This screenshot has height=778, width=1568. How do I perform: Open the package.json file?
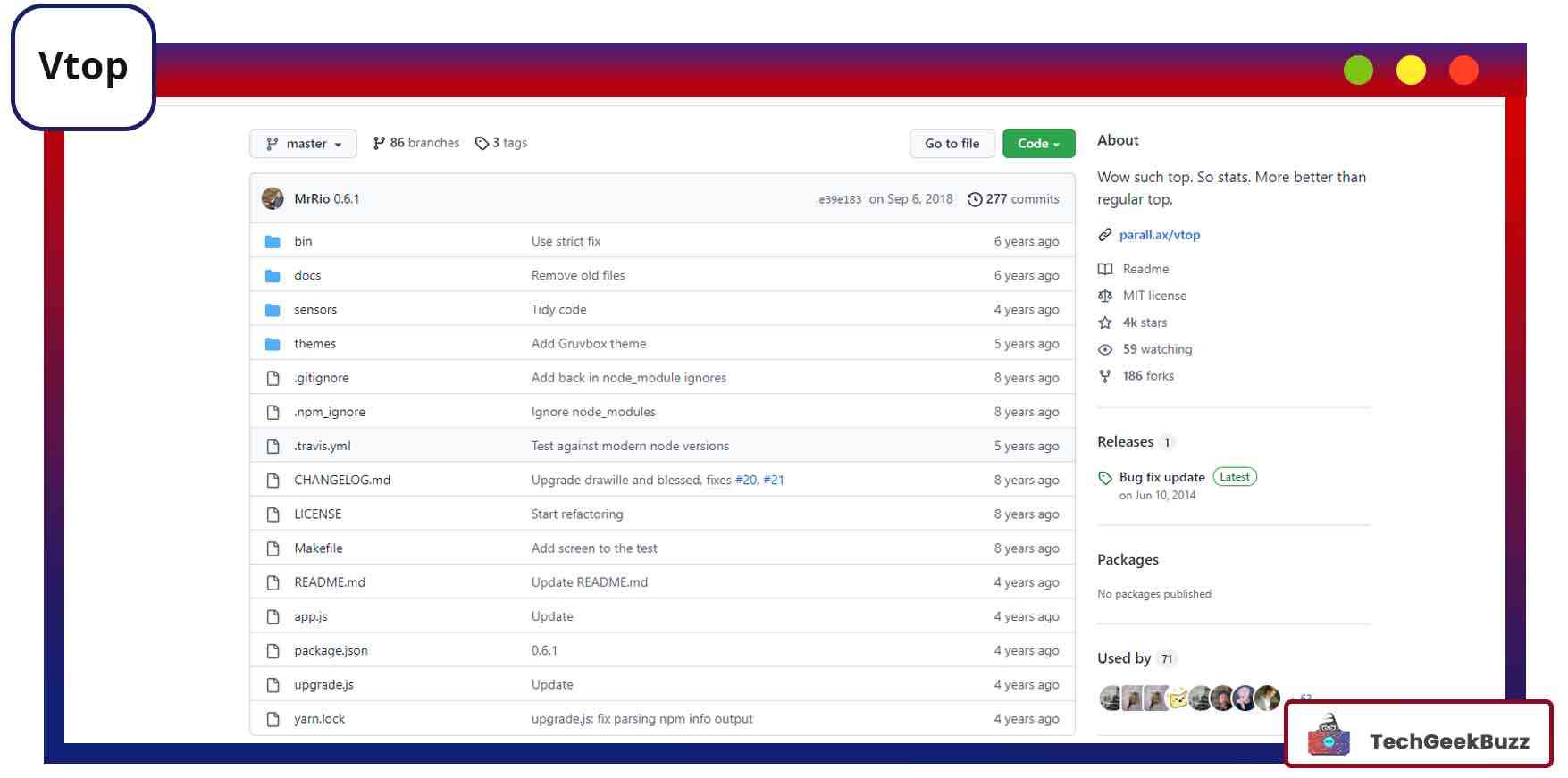pyautogui.click(x=331, y=651)
